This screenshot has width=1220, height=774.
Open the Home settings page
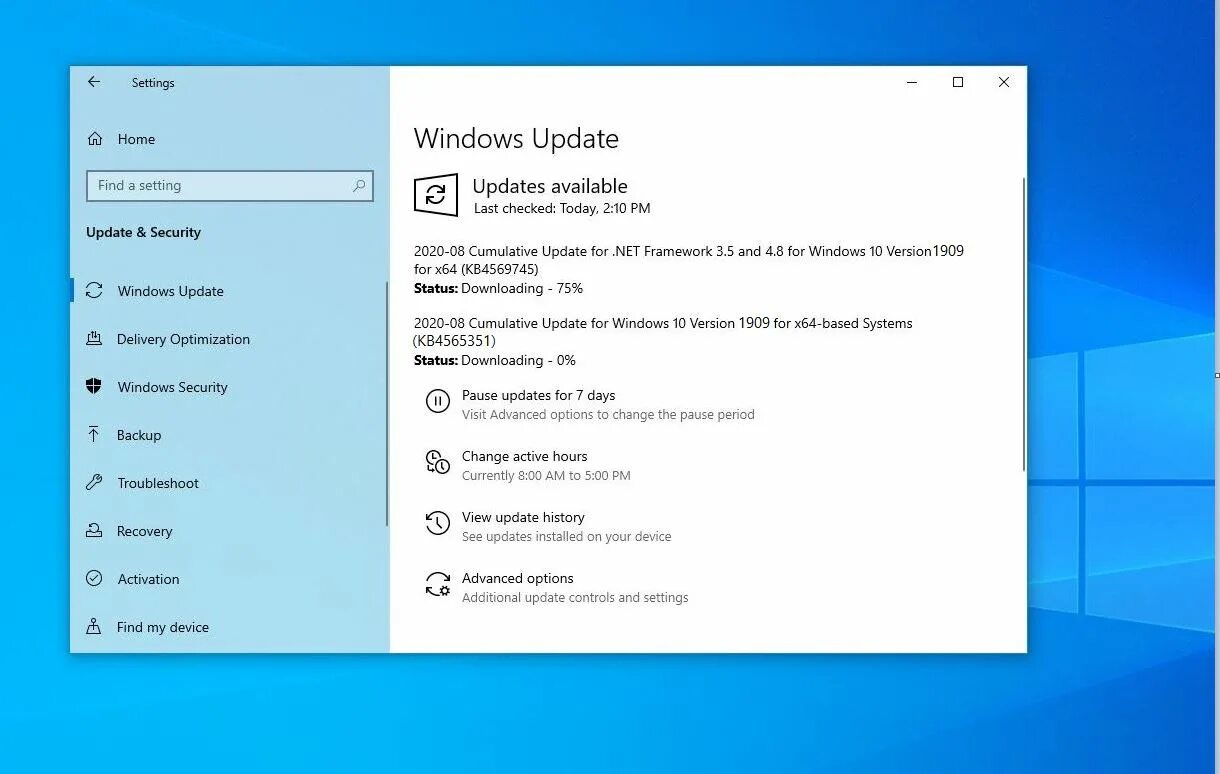136,139
